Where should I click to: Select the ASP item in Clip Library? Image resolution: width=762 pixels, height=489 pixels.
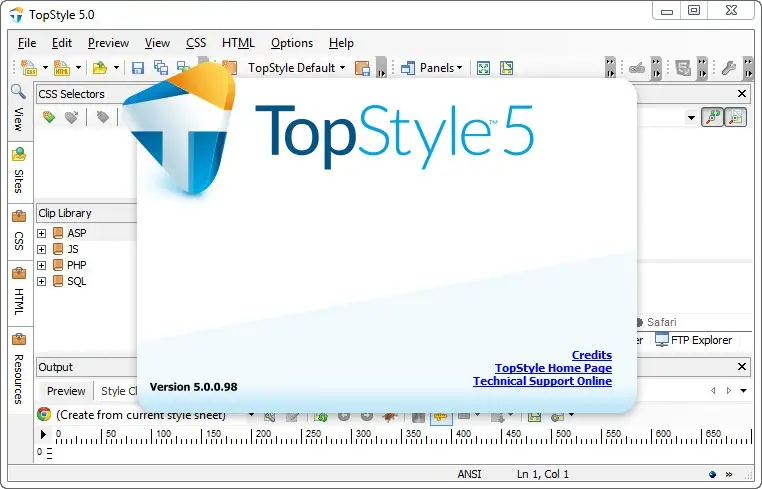pyautogui.click(x=77, y=233)
